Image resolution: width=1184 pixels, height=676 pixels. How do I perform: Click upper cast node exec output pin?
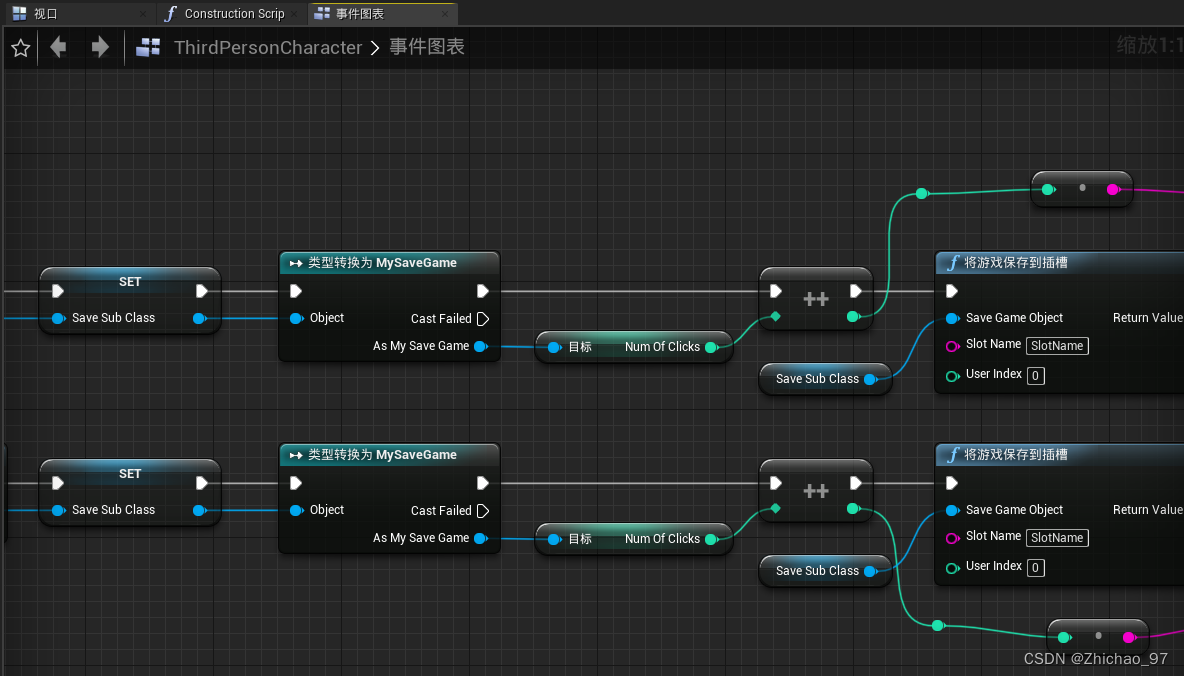coord(483,291)
